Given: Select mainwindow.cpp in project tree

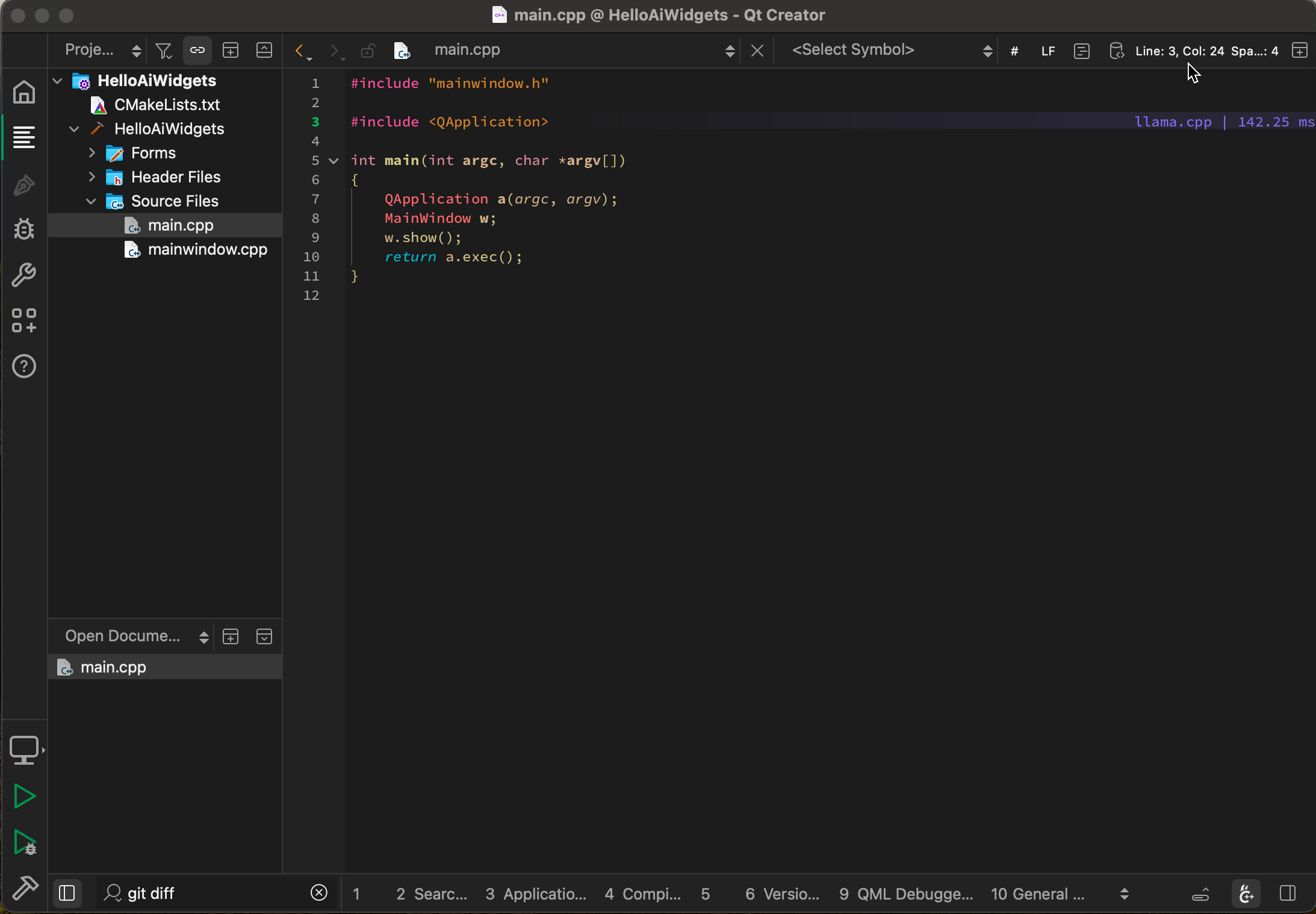Looking at the screenshot, I should tap(207, 249).
